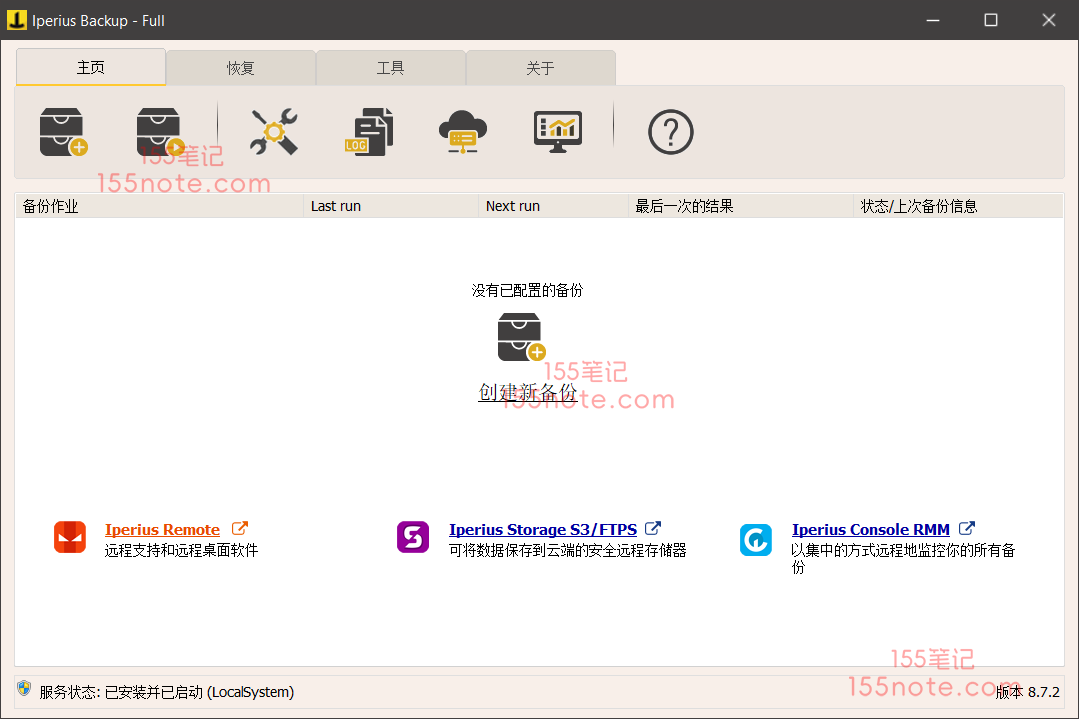Click the Next run column header
The image size is (1079, 719).
coord(553,206)
